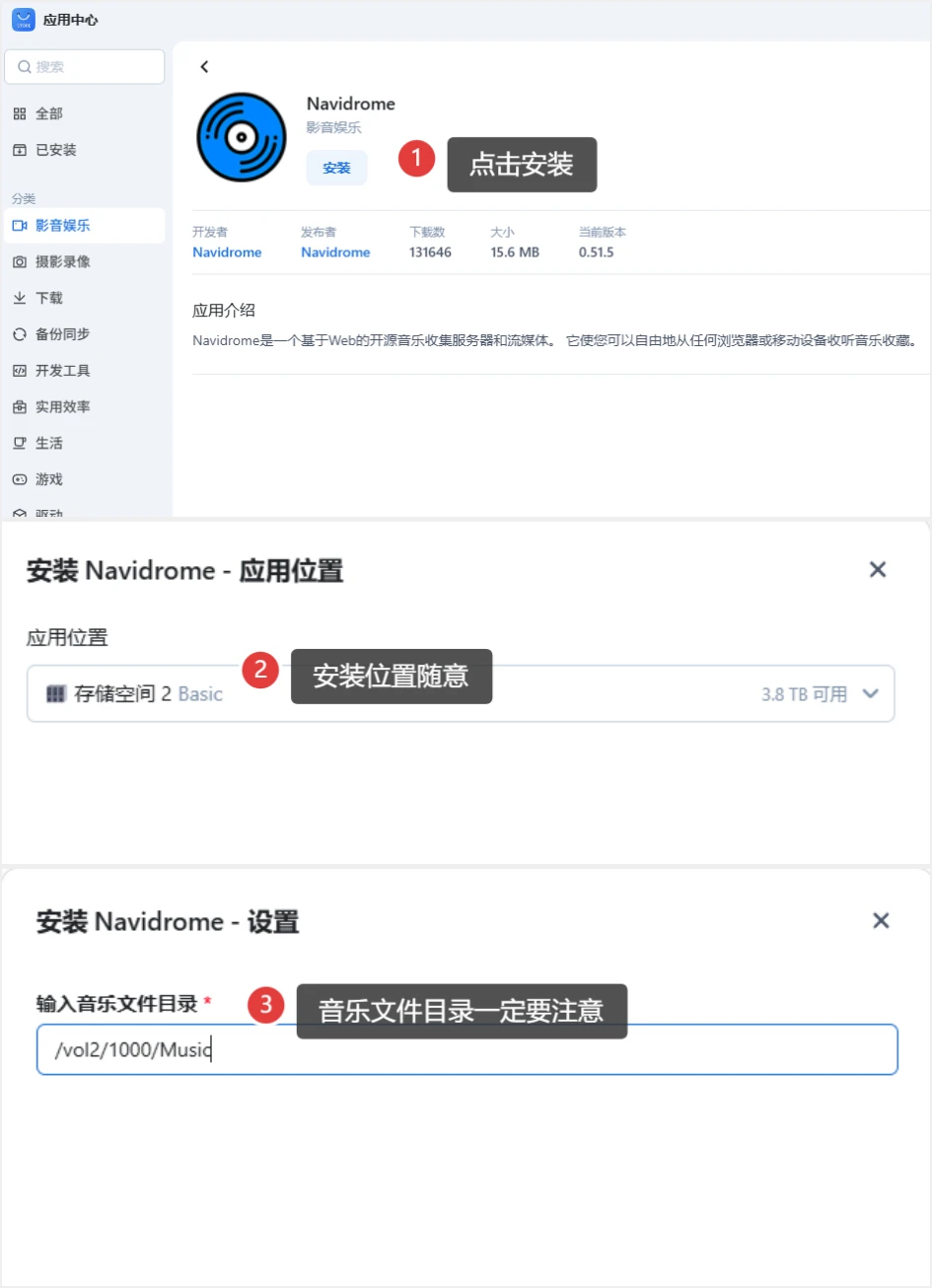This screenshot has width=932, height=1288.
Task: Expand the chevron next to 3.8 TB 可用
Action: [870, 693]
